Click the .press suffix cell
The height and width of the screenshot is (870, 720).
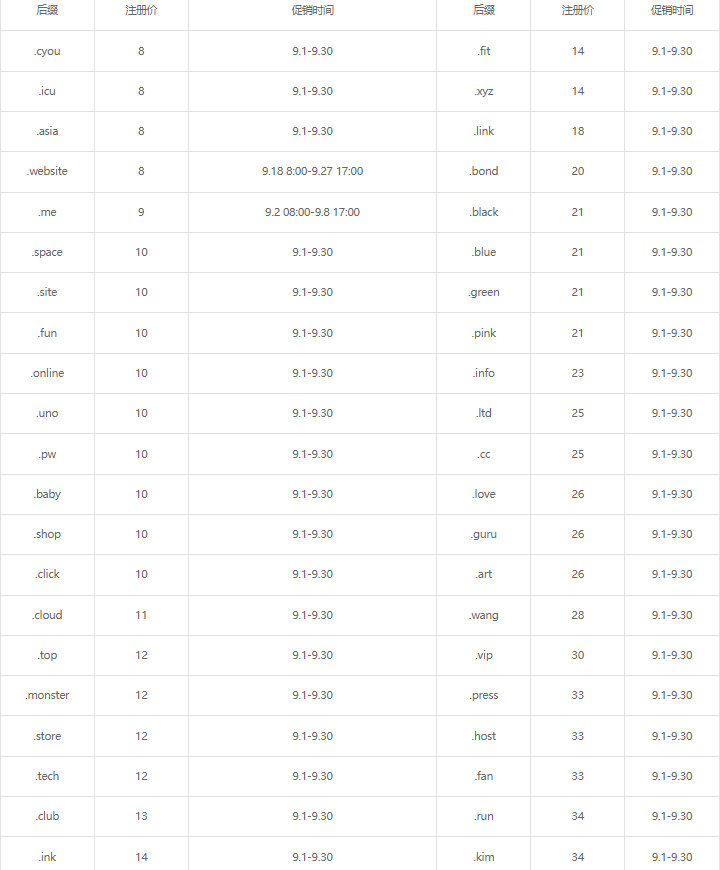484,695
